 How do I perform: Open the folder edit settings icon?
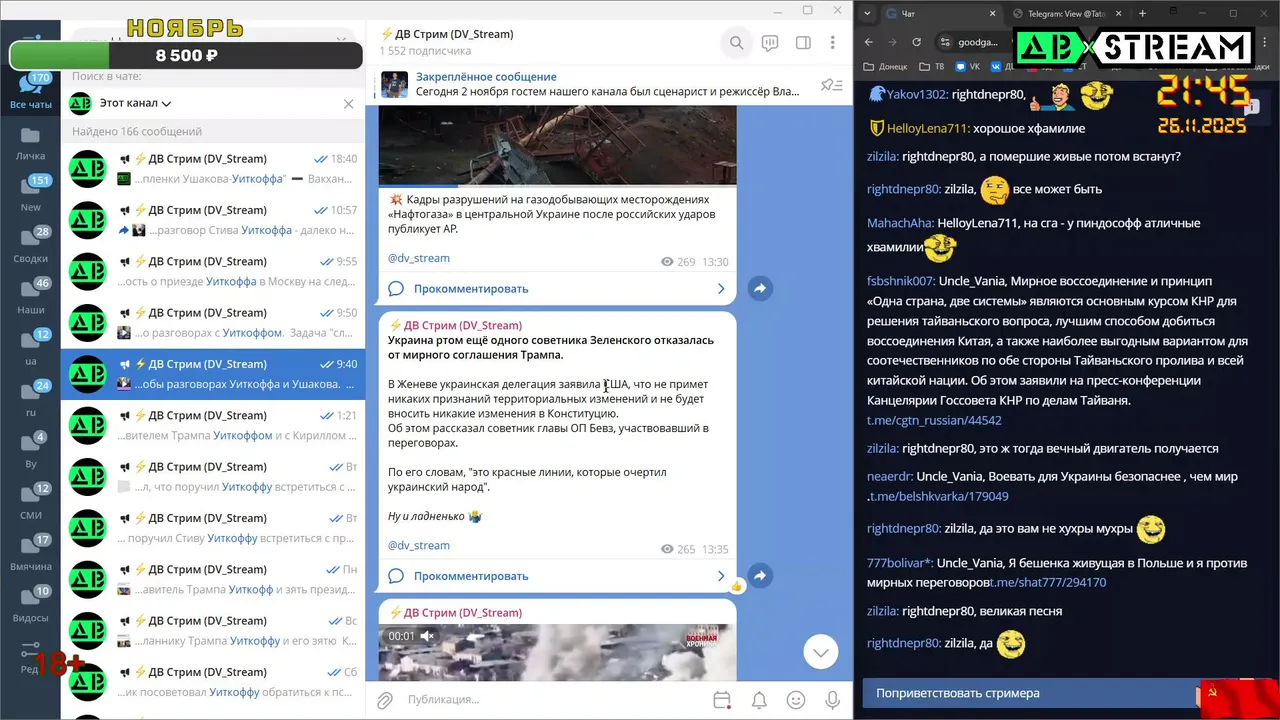click(x=30, y=656)
